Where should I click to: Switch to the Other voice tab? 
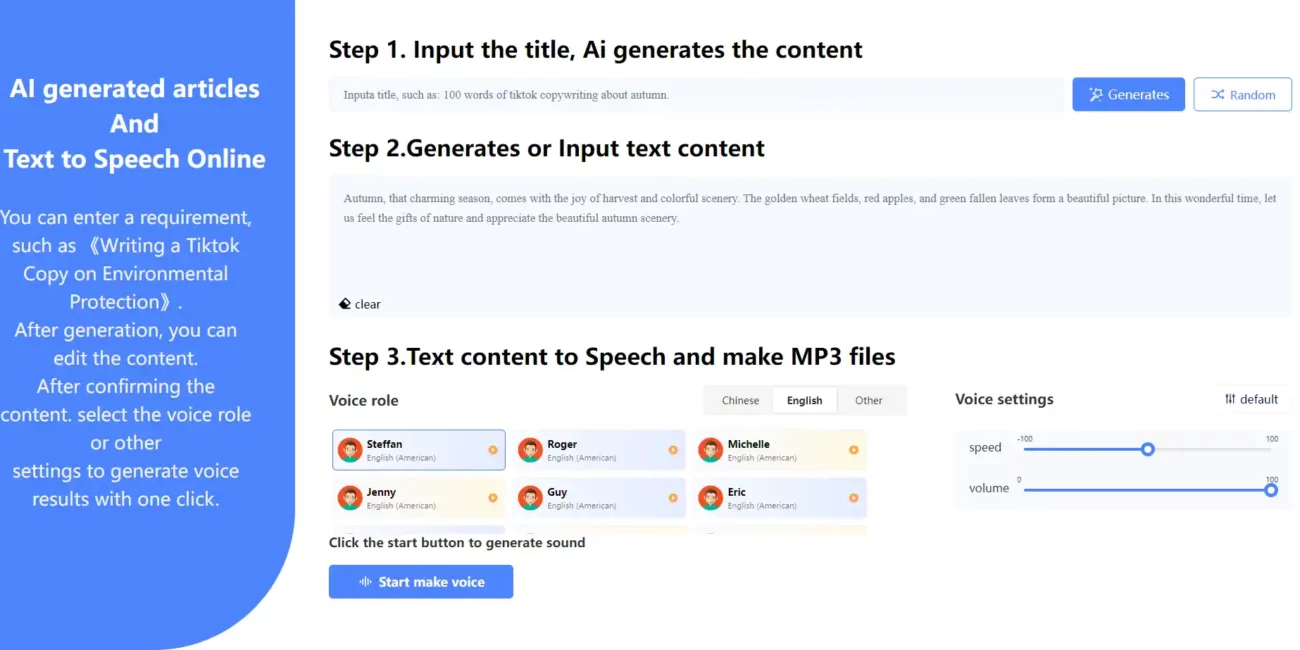(x=869, y=400)
